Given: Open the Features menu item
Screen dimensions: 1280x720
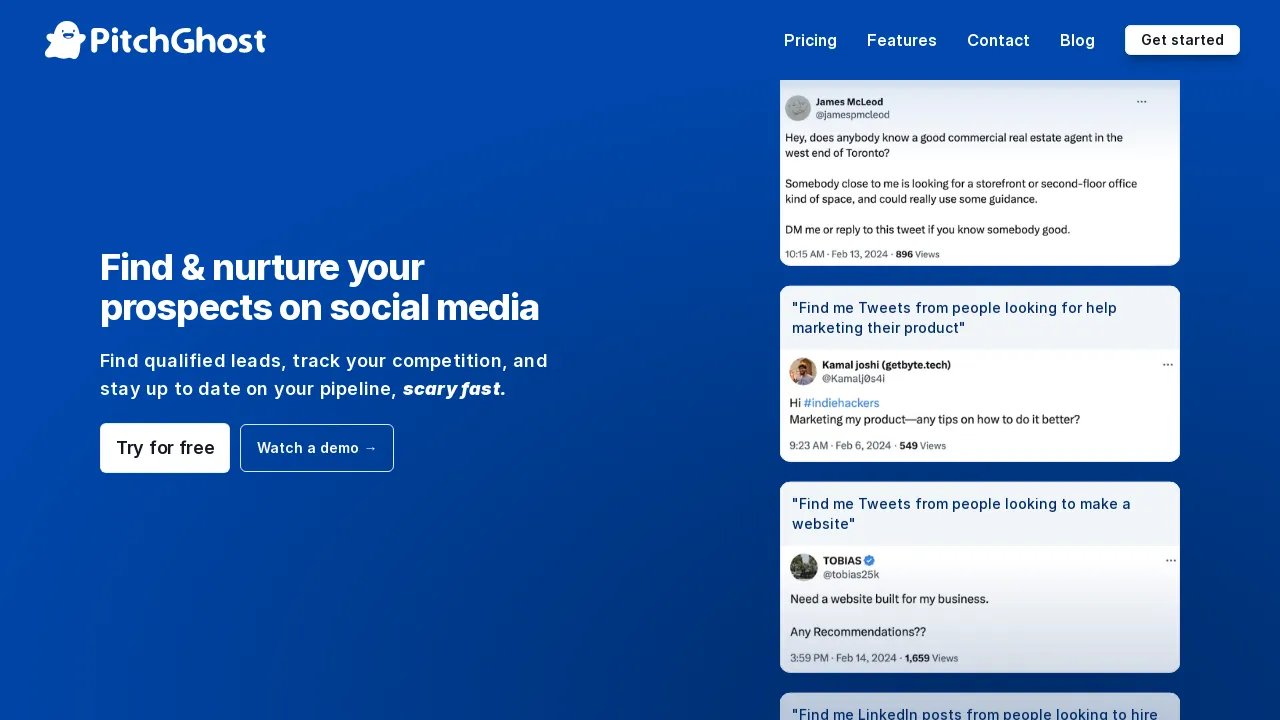Looking at the screenshot, I should [902, 40].
